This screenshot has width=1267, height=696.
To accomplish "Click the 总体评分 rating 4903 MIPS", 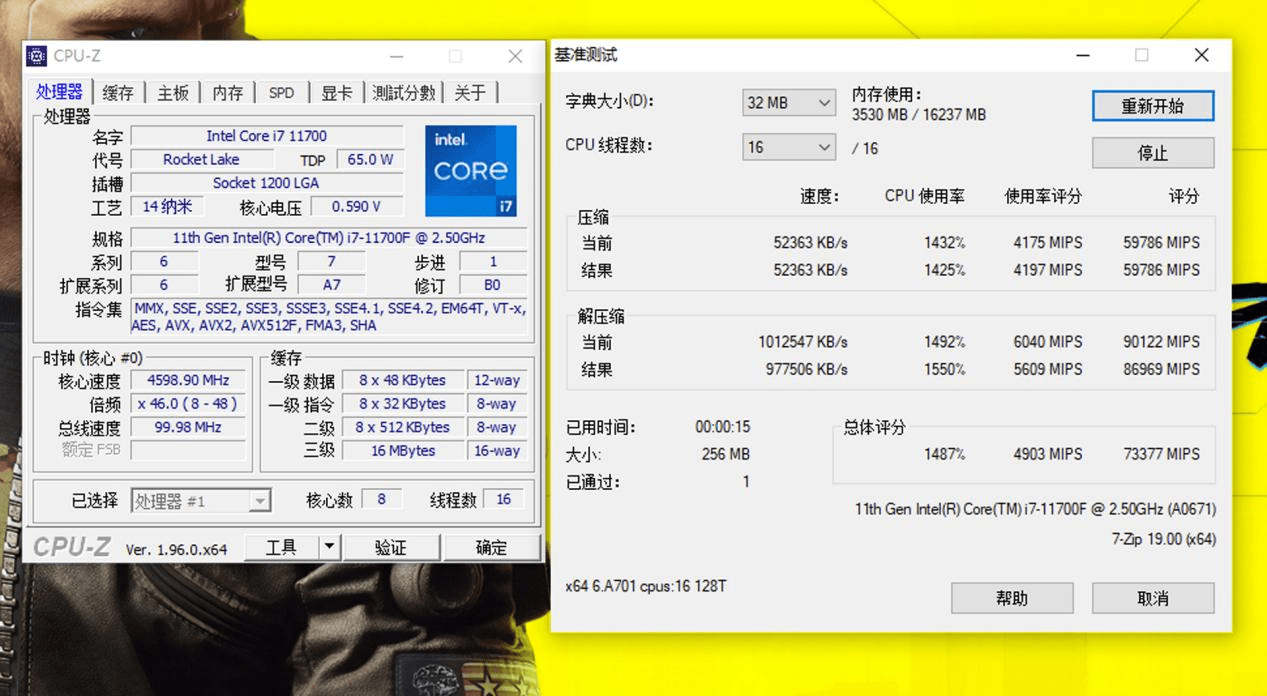I will pyautogui.click(x=1048, y=454).
